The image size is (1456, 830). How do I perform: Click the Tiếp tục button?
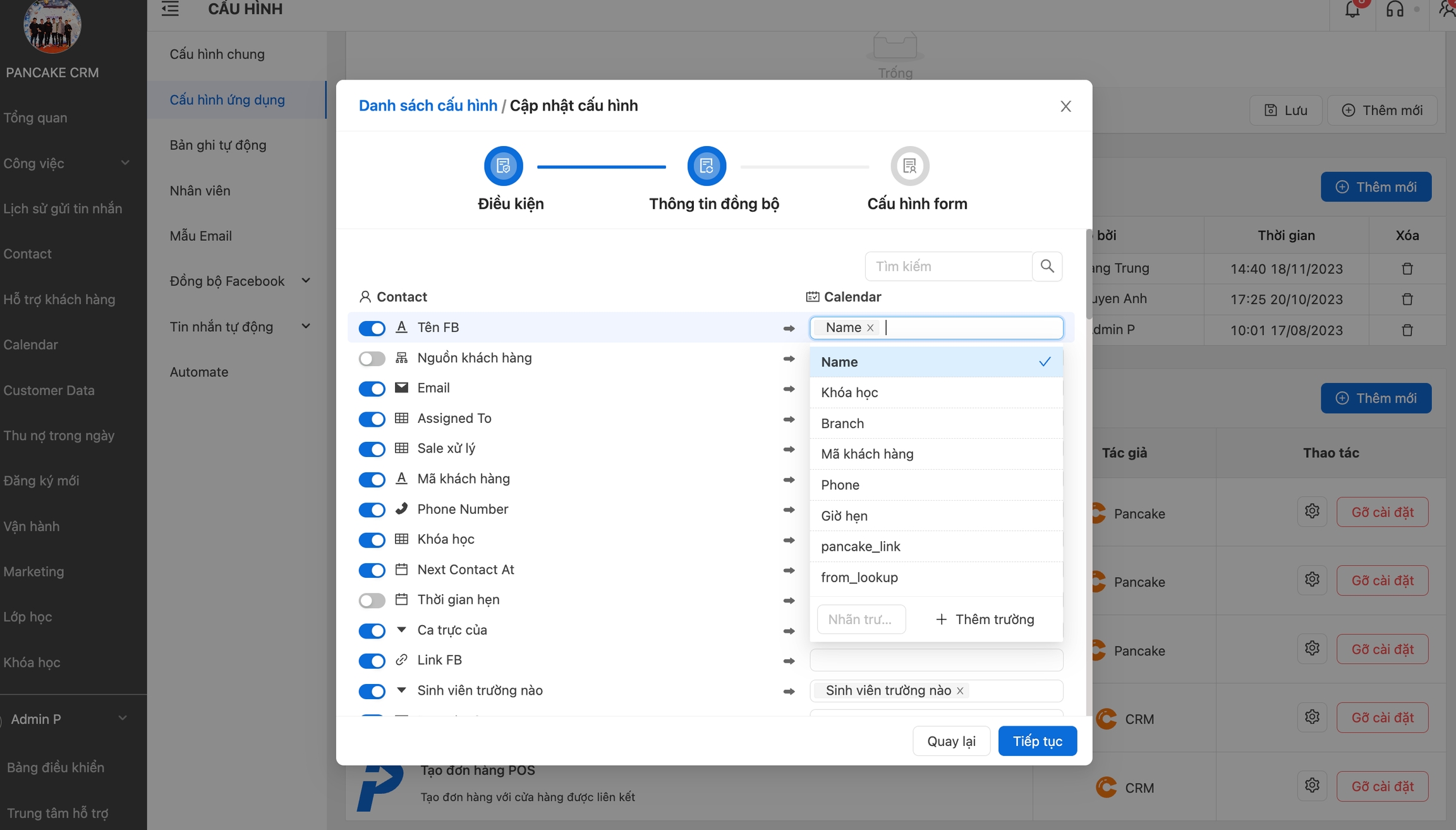coord(1037,741)
